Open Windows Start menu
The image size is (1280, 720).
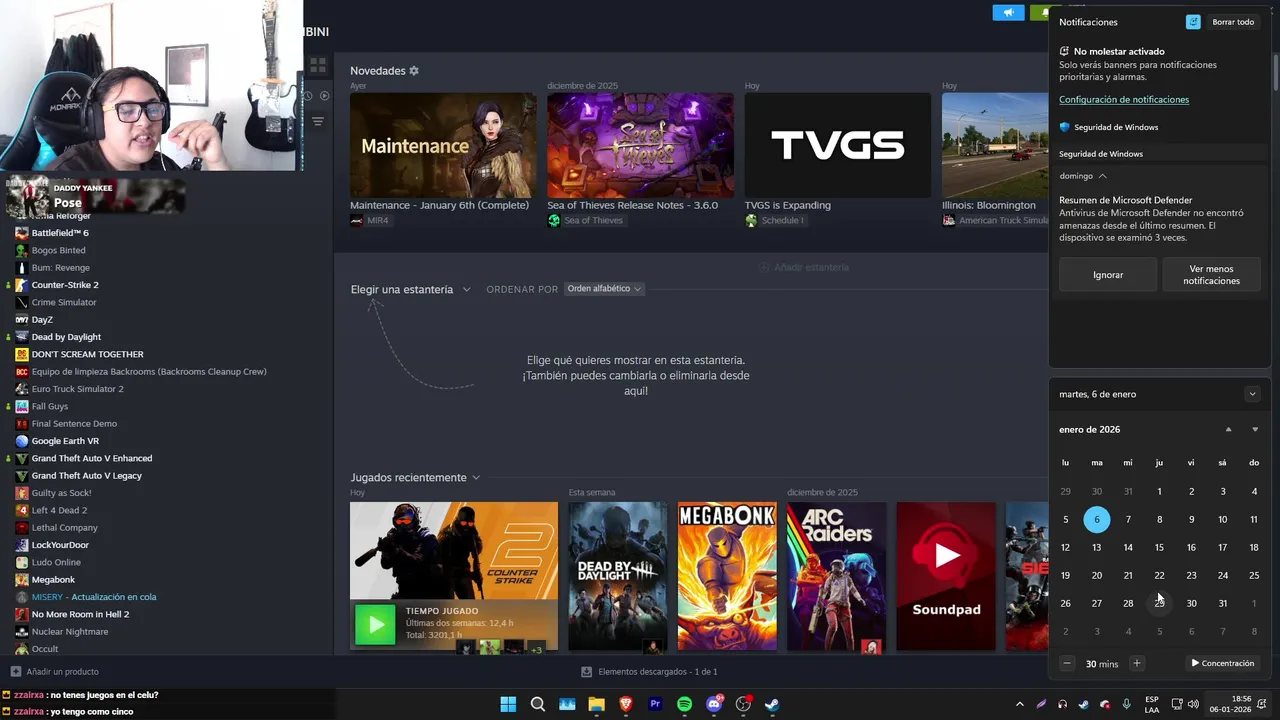[508, 704]
